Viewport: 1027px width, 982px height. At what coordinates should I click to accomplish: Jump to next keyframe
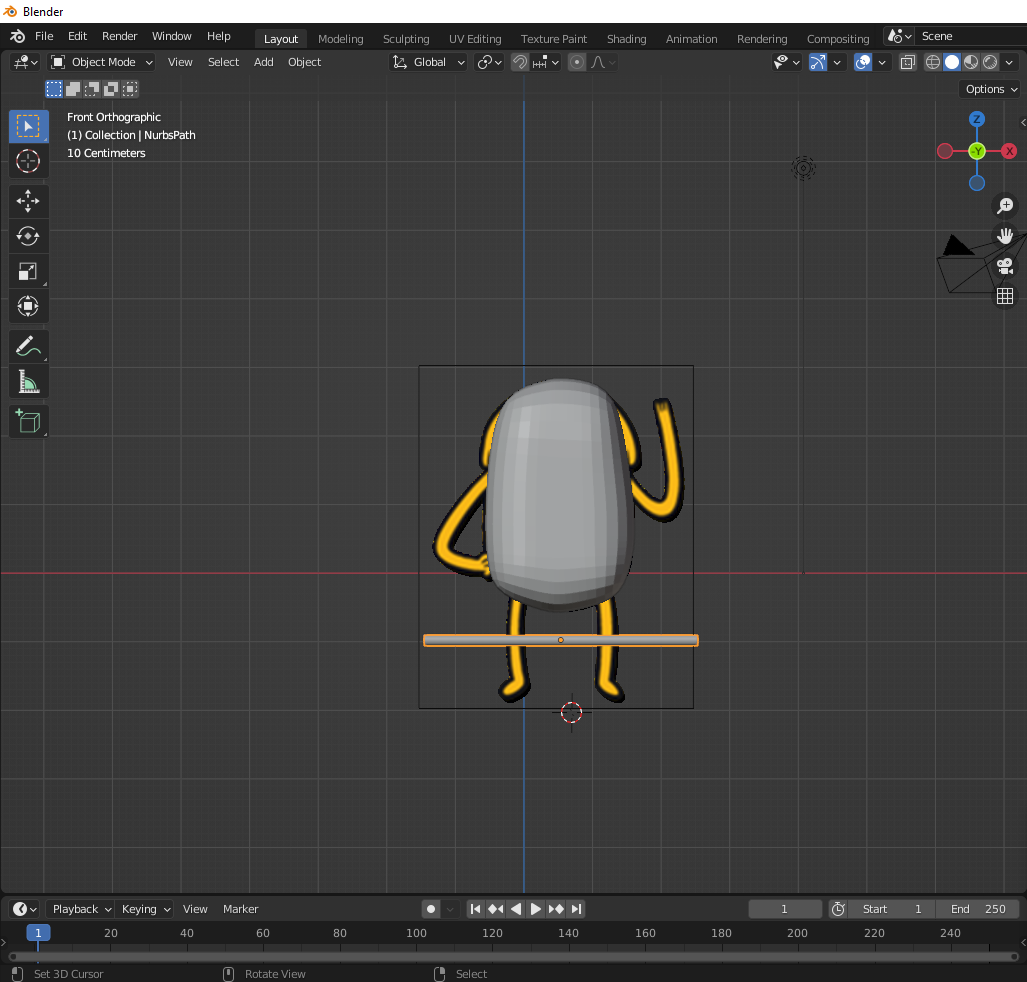coord(556,909)
